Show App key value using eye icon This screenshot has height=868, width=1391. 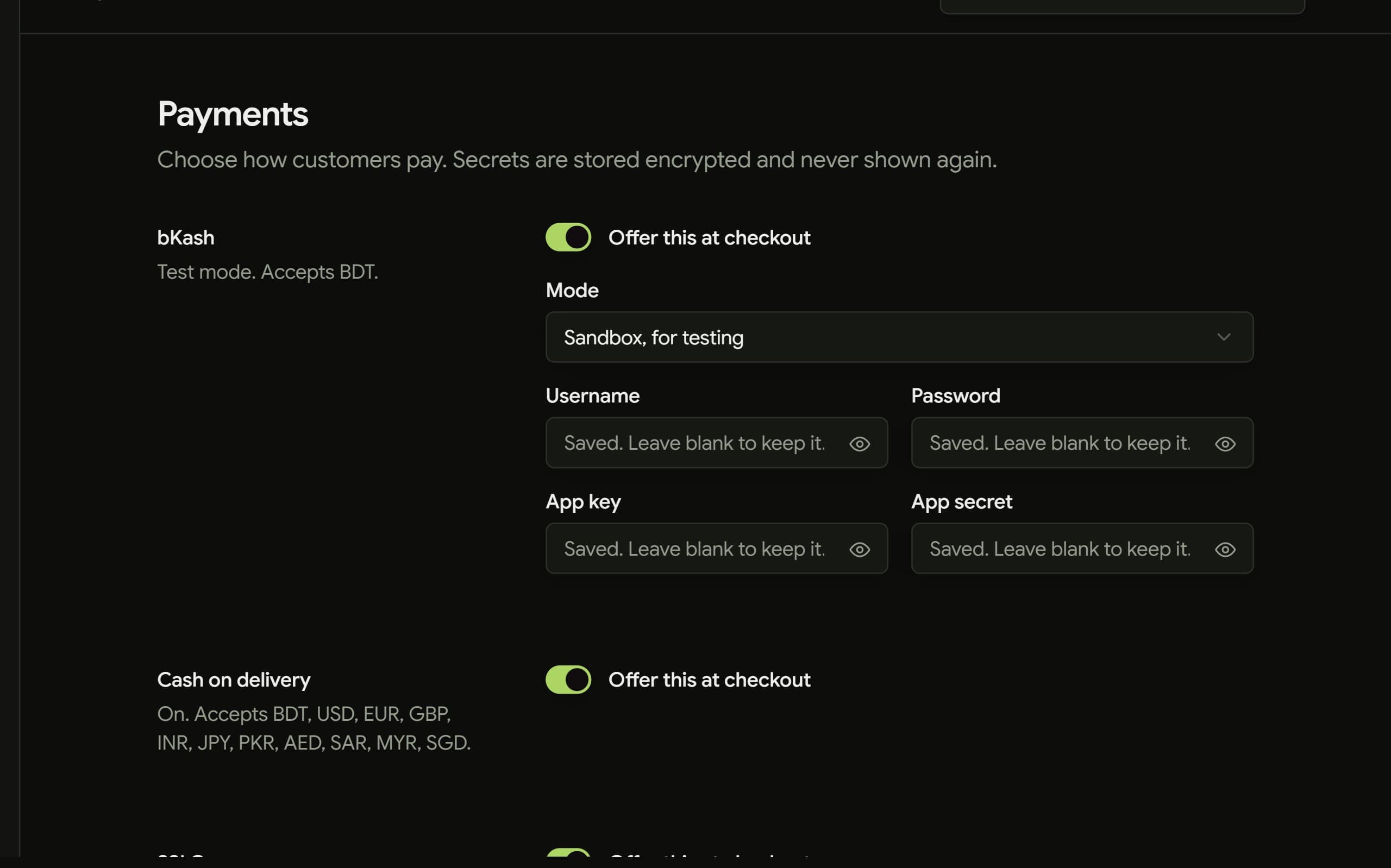point(860,549)
